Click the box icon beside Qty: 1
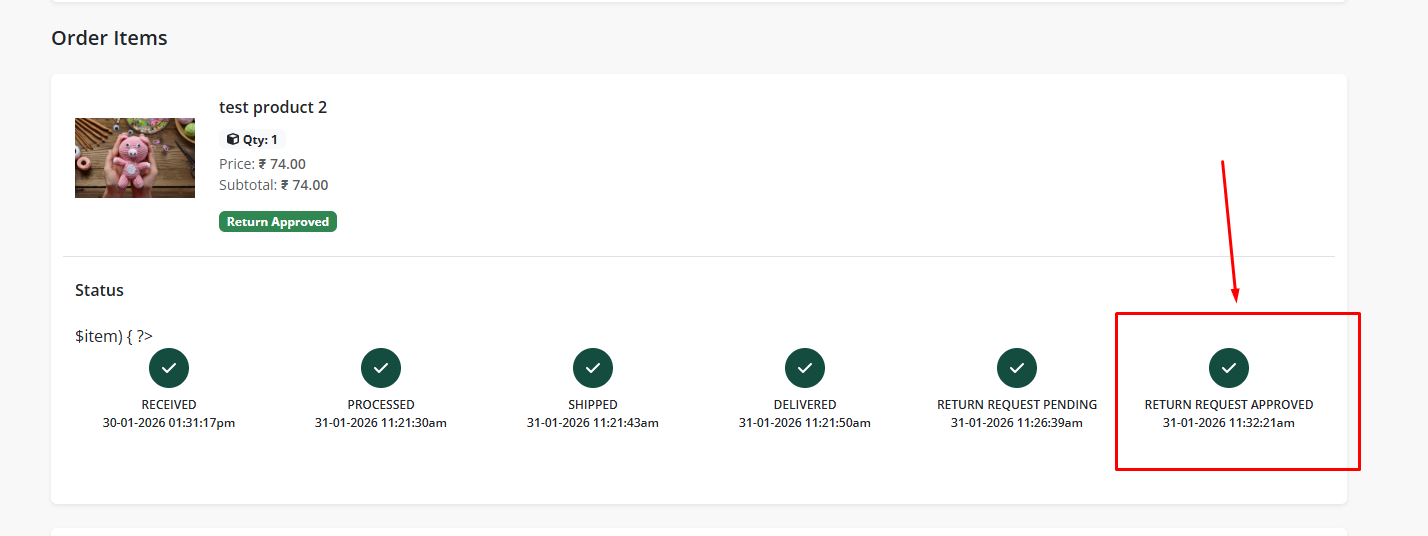 tap(233, 140)
